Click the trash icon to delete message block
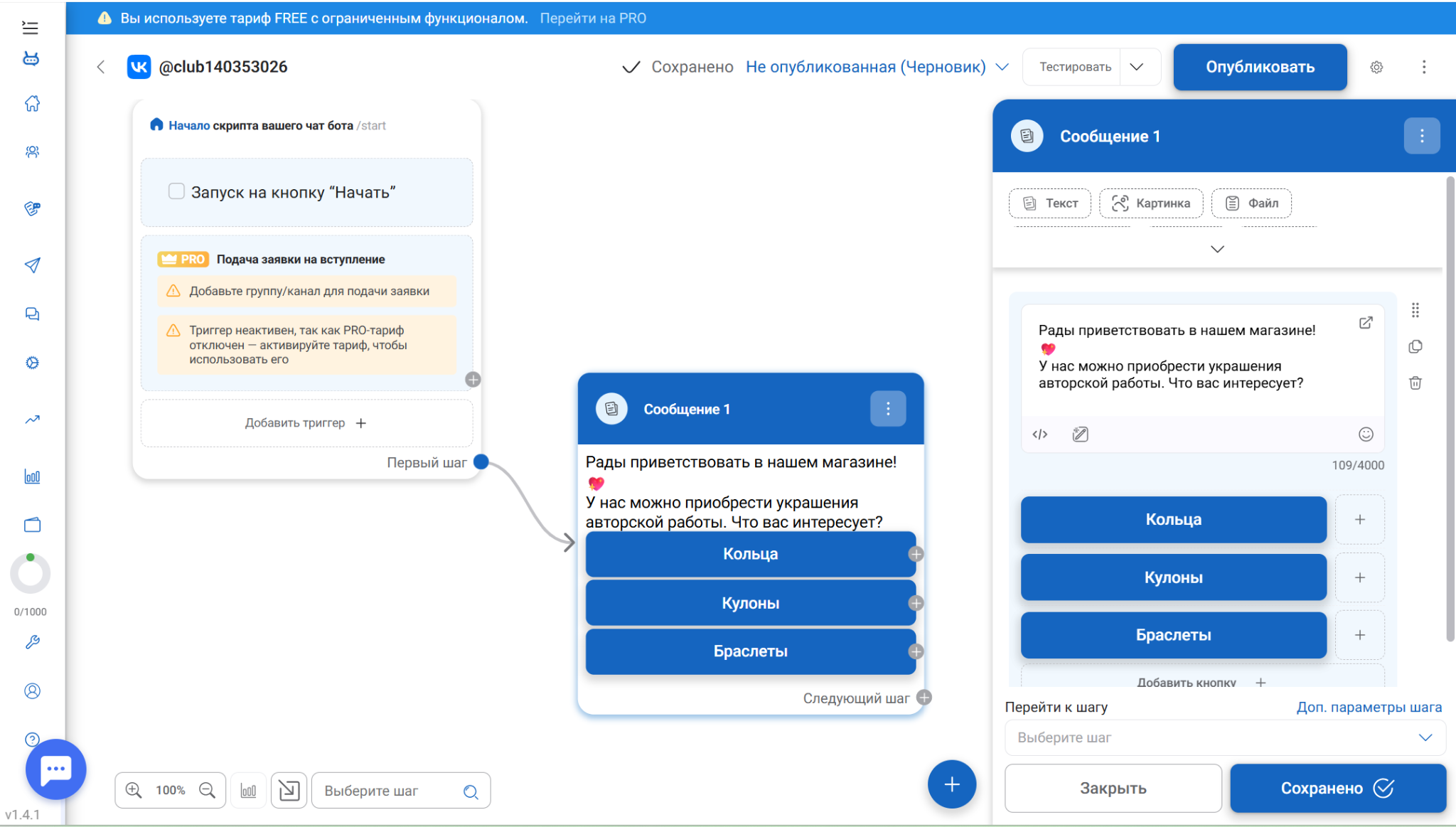Screen dimensions: 1456x827 (x=1415, y=383)
